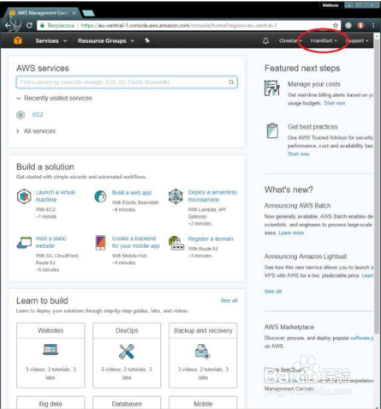Click the browser back arrow
381x409 pixels.
point(8,25)
